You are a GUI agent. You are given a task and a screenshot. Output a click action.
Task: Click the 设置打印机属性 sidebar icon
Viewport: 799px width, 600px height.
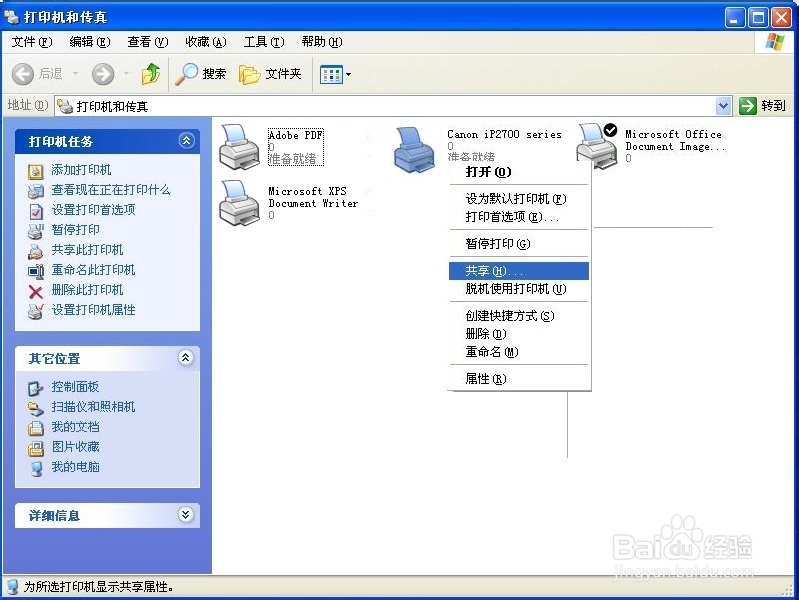pyautogui.click(x=36, y=310)
